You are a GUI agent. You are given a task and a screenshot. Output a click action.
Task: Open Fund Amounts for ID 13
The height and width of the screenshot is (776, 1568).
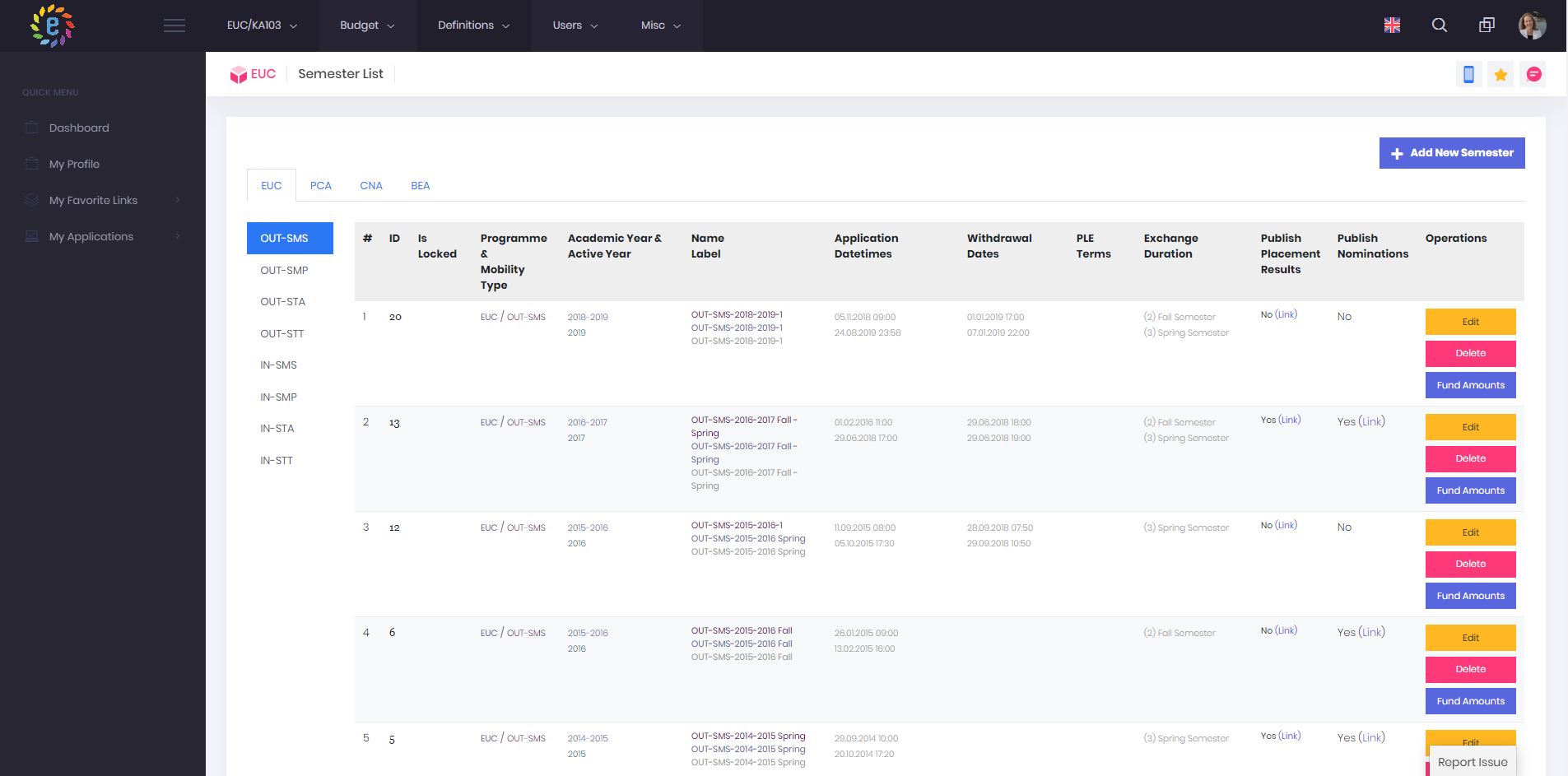pyautogui.click(x=1470, y=490)
